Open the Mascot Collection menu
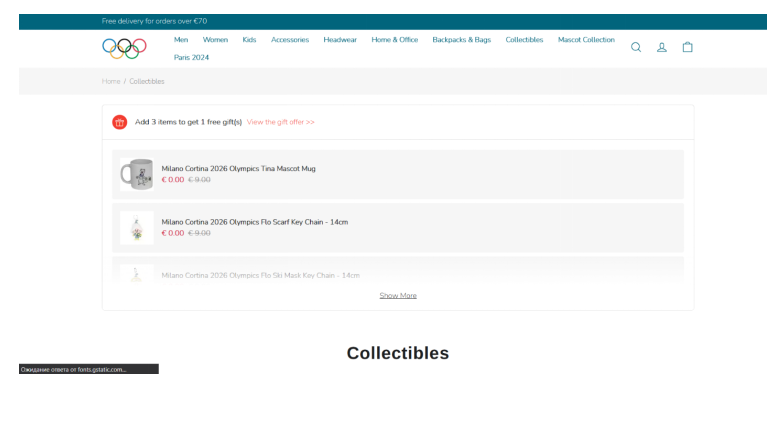The height and width of the screenshot is (440, 783). click(586, 40)
